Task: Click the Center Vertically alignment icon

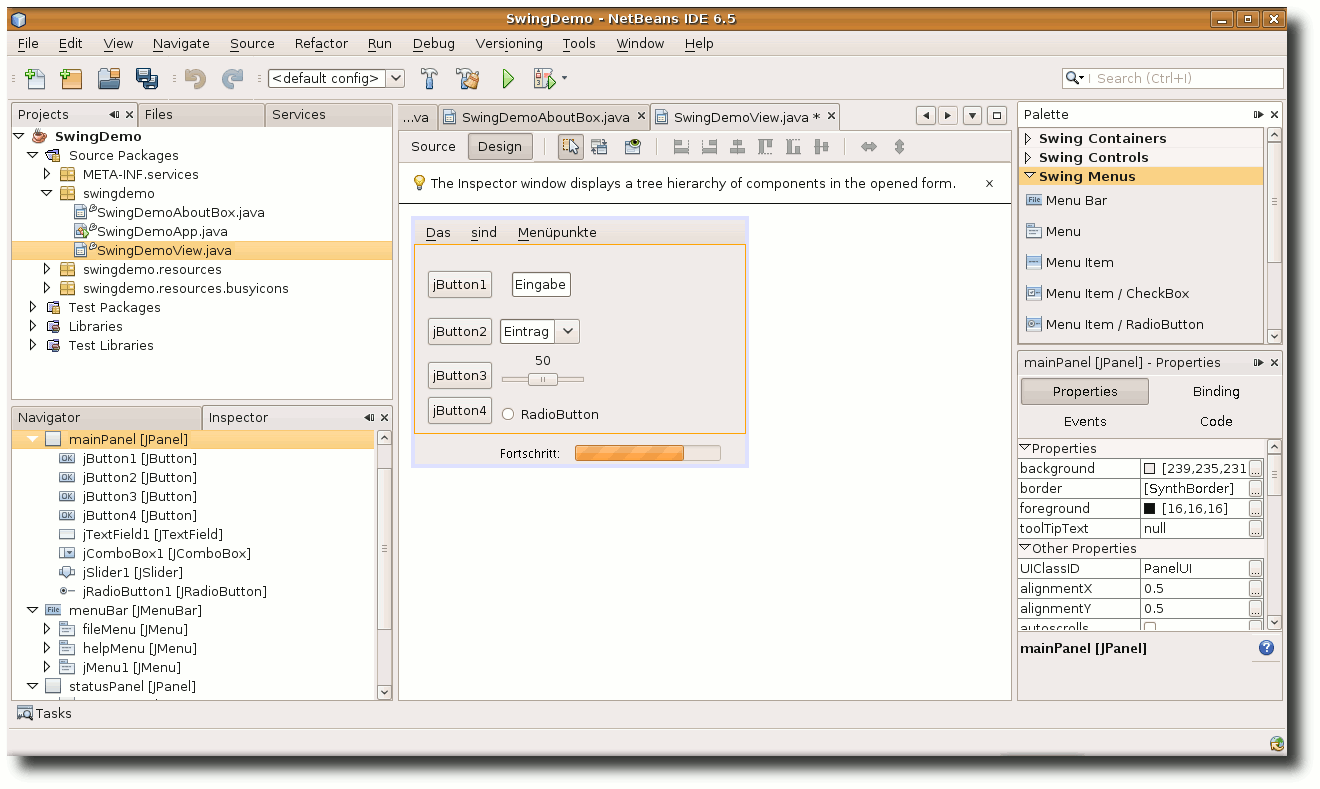Action: pos(822,147)
